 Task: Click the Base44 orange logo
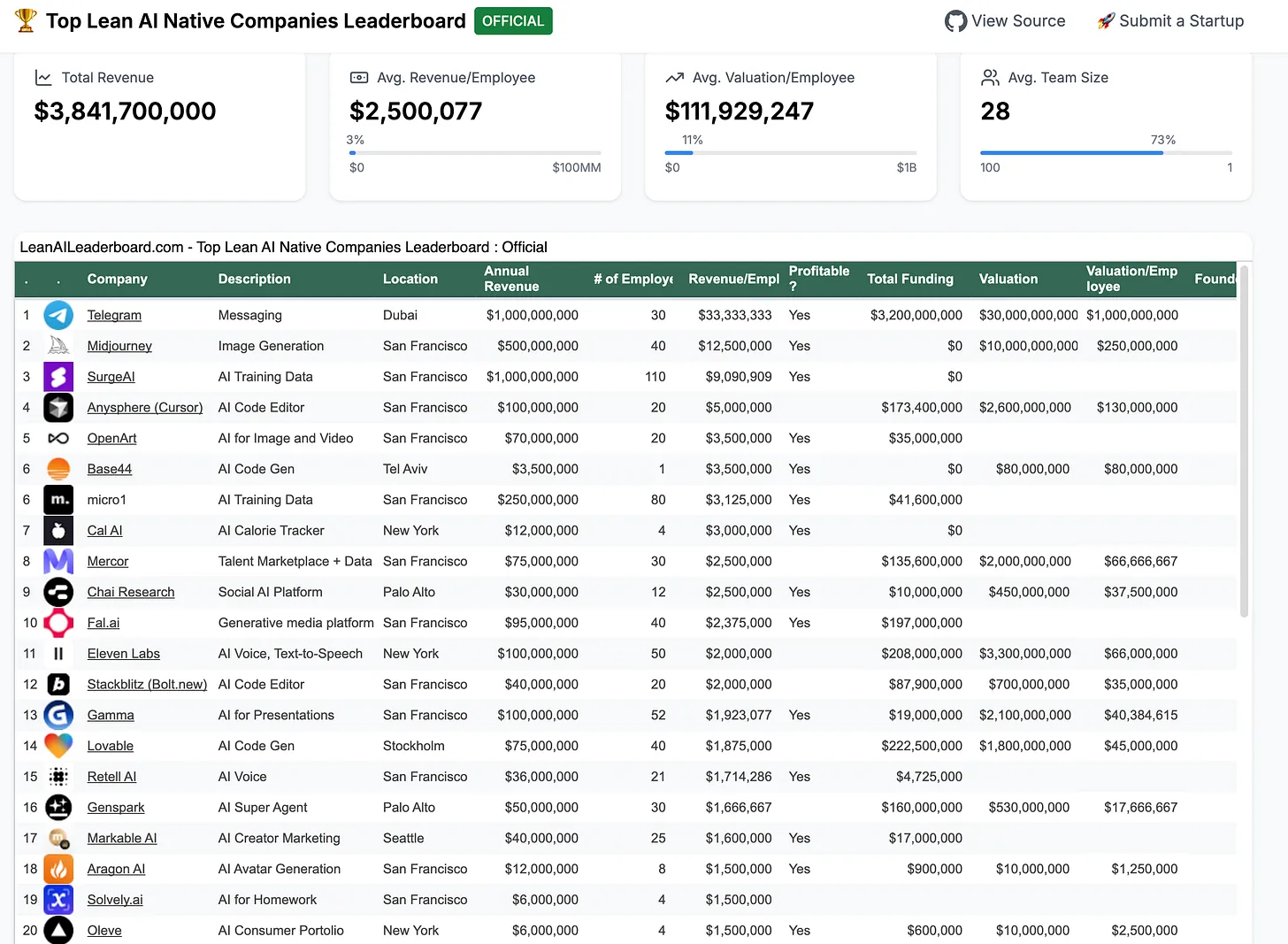click(x=58, y=469)
